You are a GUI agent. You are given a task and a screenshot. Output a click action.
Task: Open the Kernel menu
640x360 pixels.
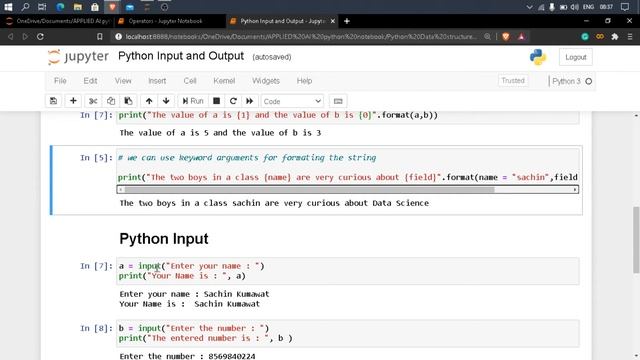click(224, 81)
